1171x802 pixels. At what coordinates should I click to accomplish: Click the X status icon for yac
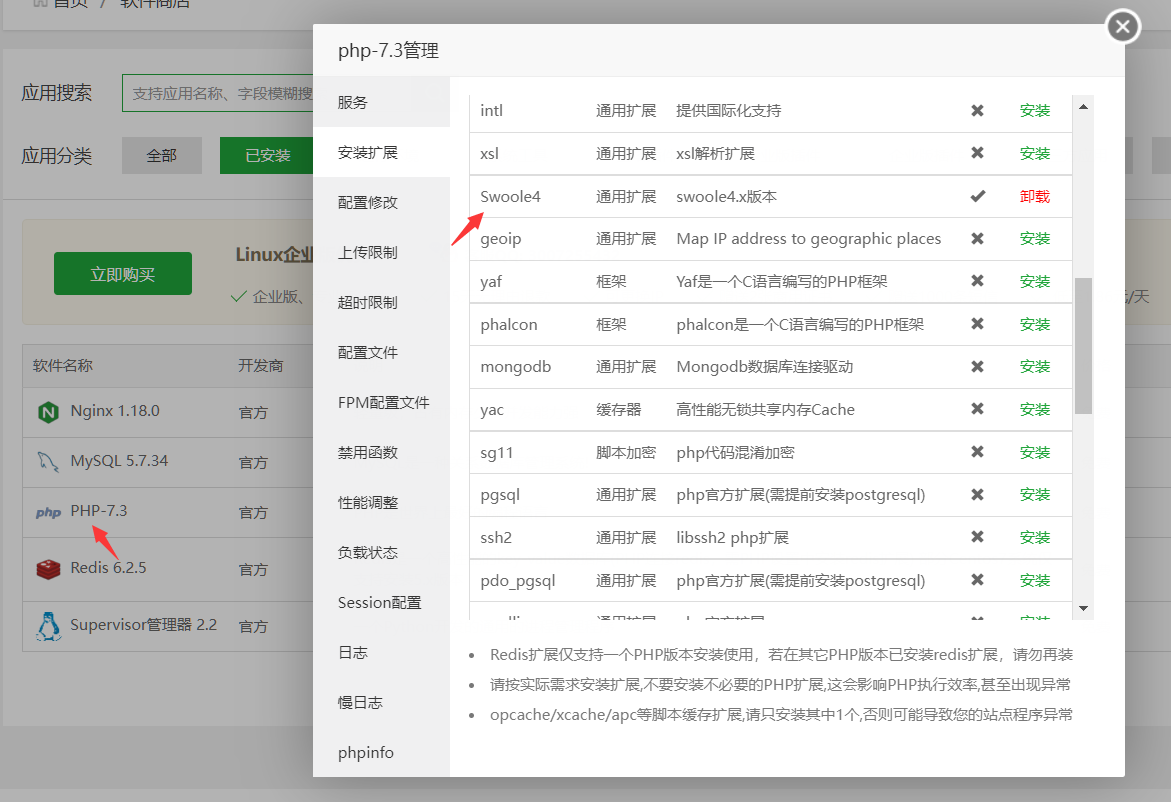click(x=977, y=408)
